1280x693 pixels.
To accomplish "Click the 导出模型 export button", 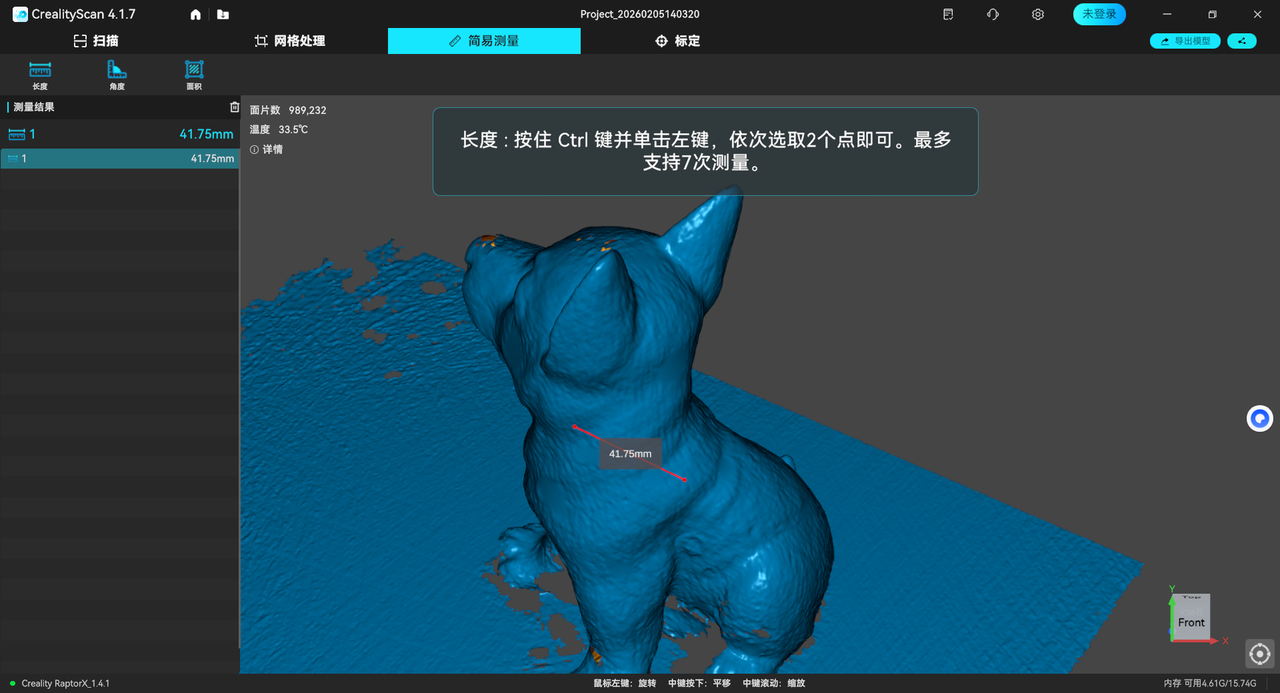I will coord(1185,41).
